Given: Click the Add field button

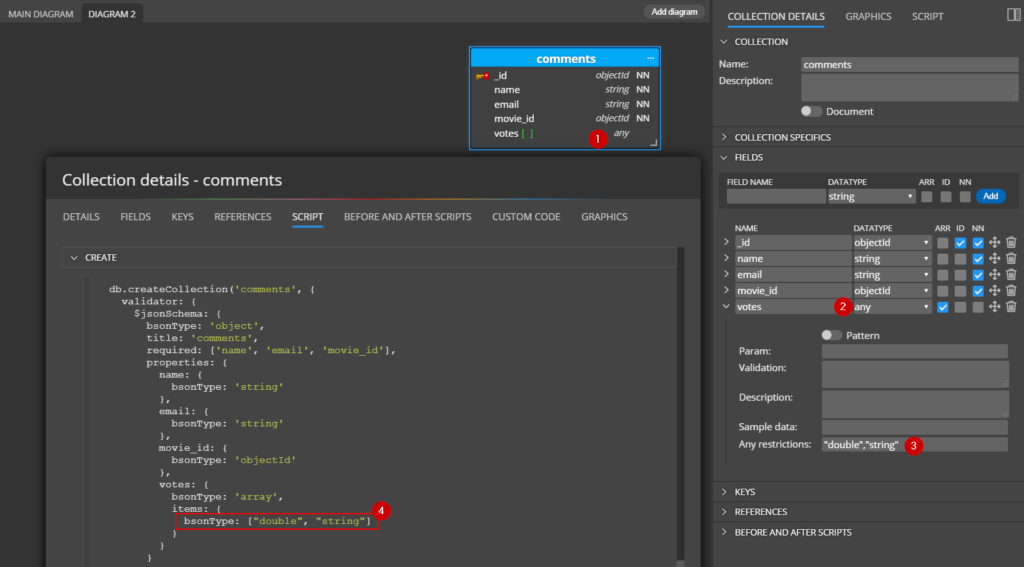Looking at the screenshot, I should [x=990, y=196].
